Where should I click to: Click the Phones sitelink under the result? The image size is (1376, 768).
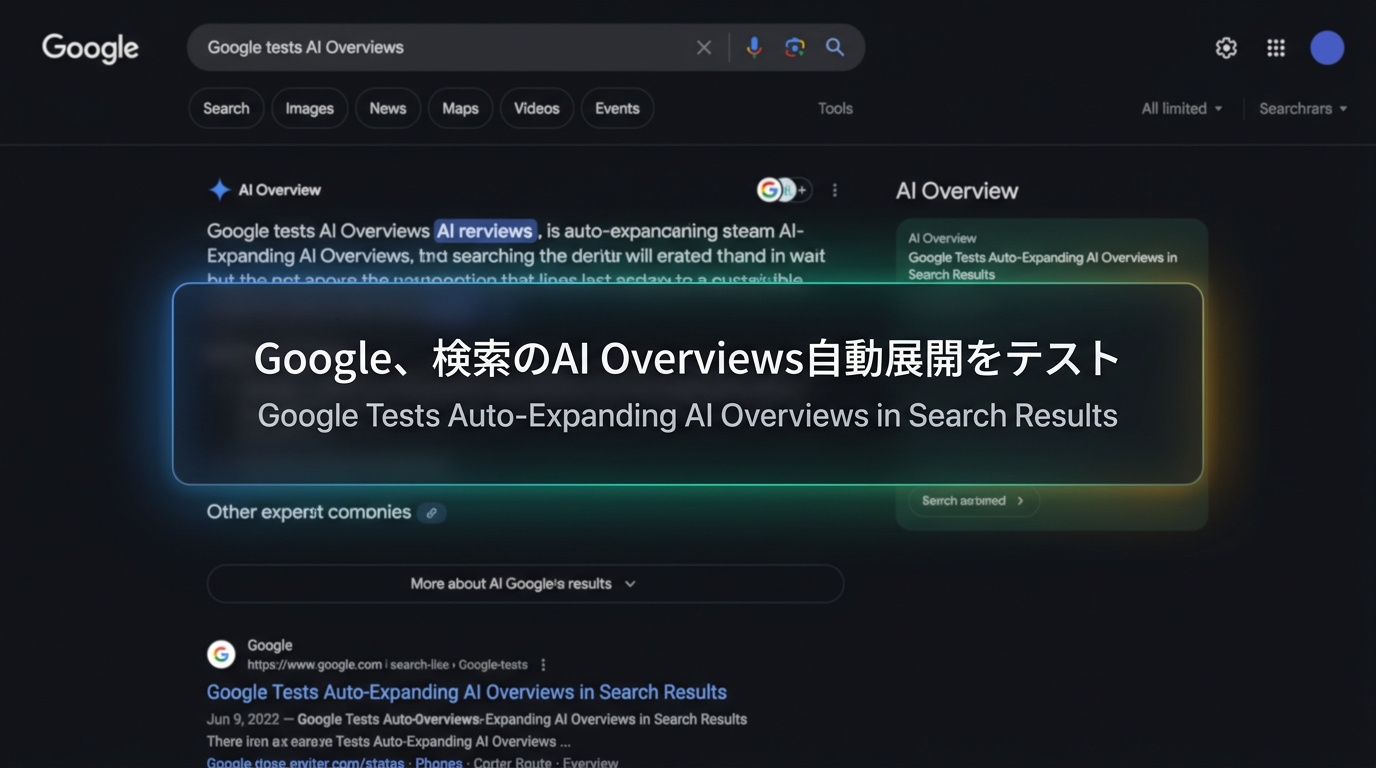pyautogui.click(x=439, y=762)
